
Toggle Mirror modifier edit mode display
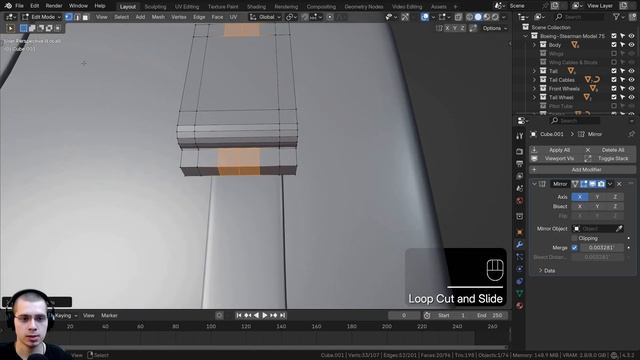tap(584, 184)
